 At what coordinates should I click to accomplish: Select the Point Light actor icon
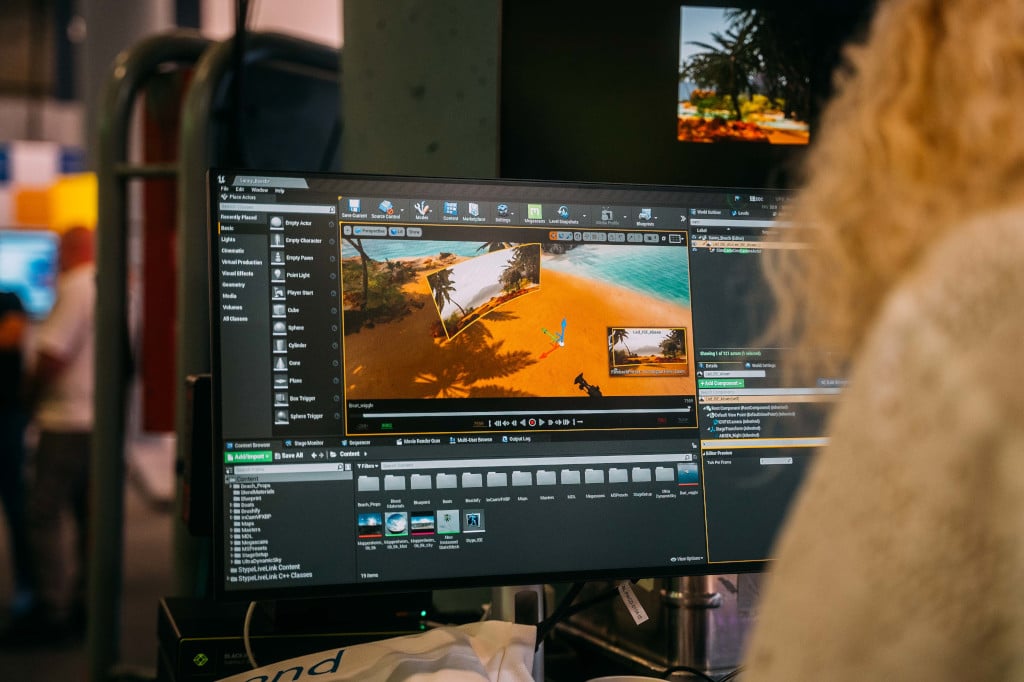[279, 275]
